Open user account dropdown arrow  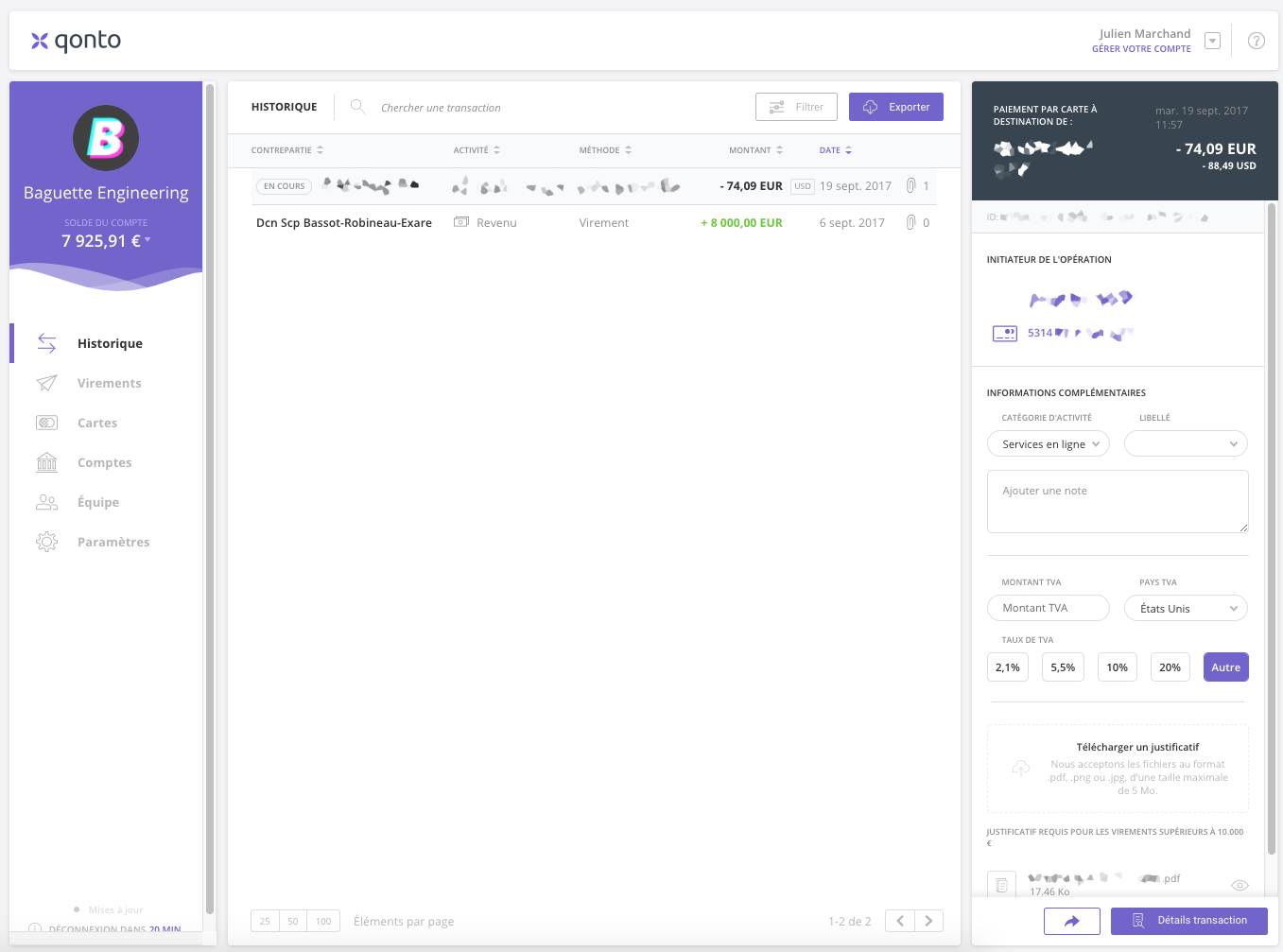[x=1212, y=41]
